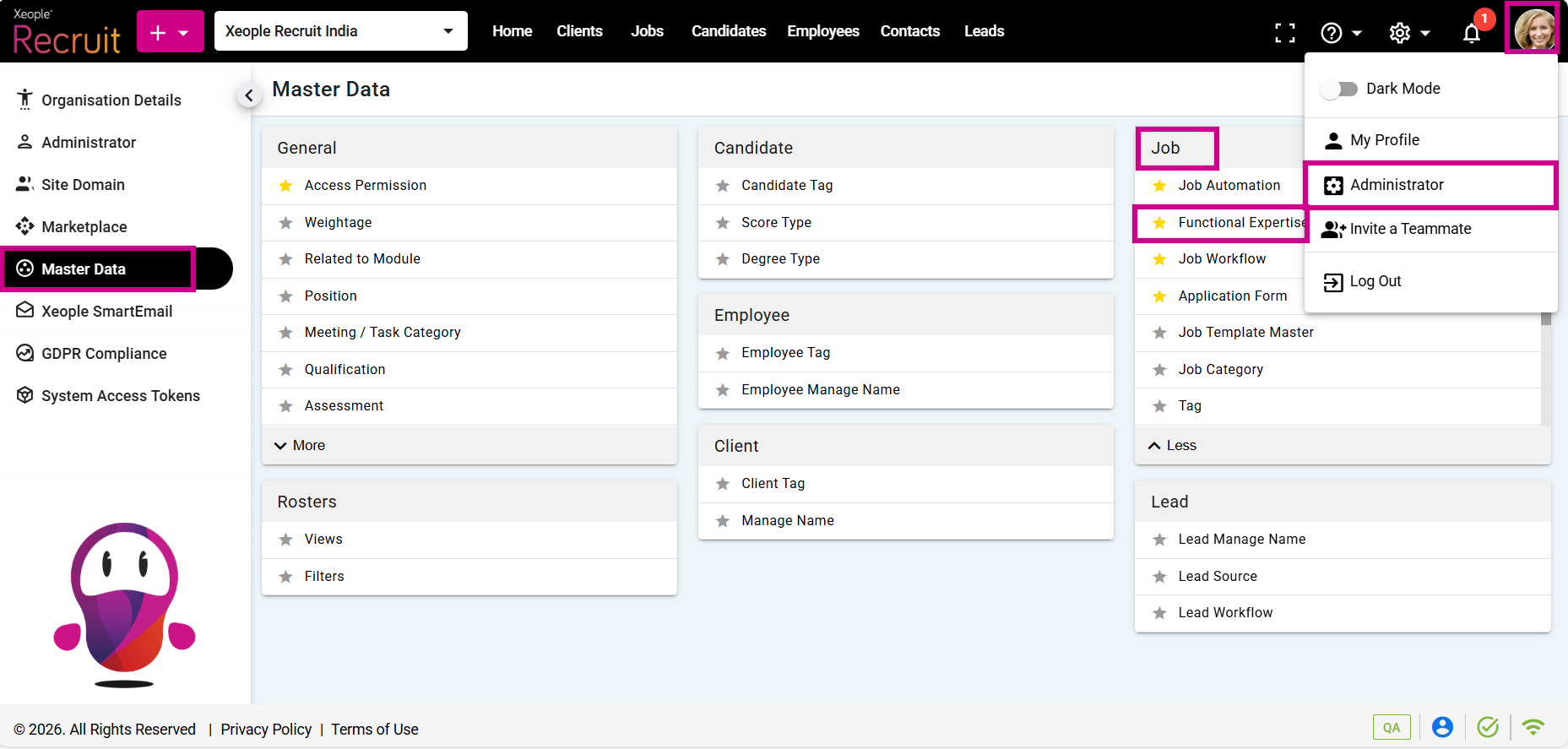The width and height of the screenshot is (1568, 749).
Task: Click the pink plus add button
Action: [x=170, y=32]
